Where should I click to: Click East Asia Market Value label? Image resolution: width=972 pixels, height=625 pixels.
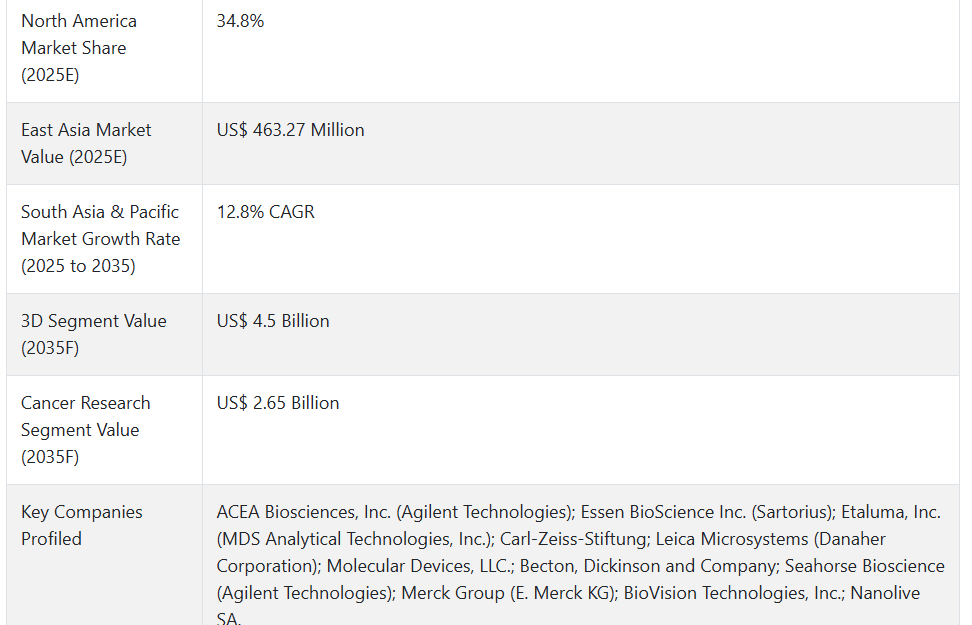tap(86, 143)
